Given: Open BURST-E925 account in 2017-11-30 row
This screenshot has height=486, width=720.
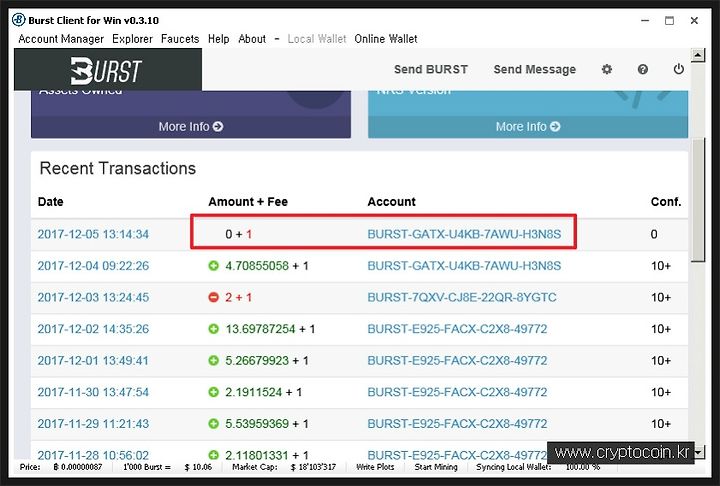Looking at the screenshot, I should [457, 392].
